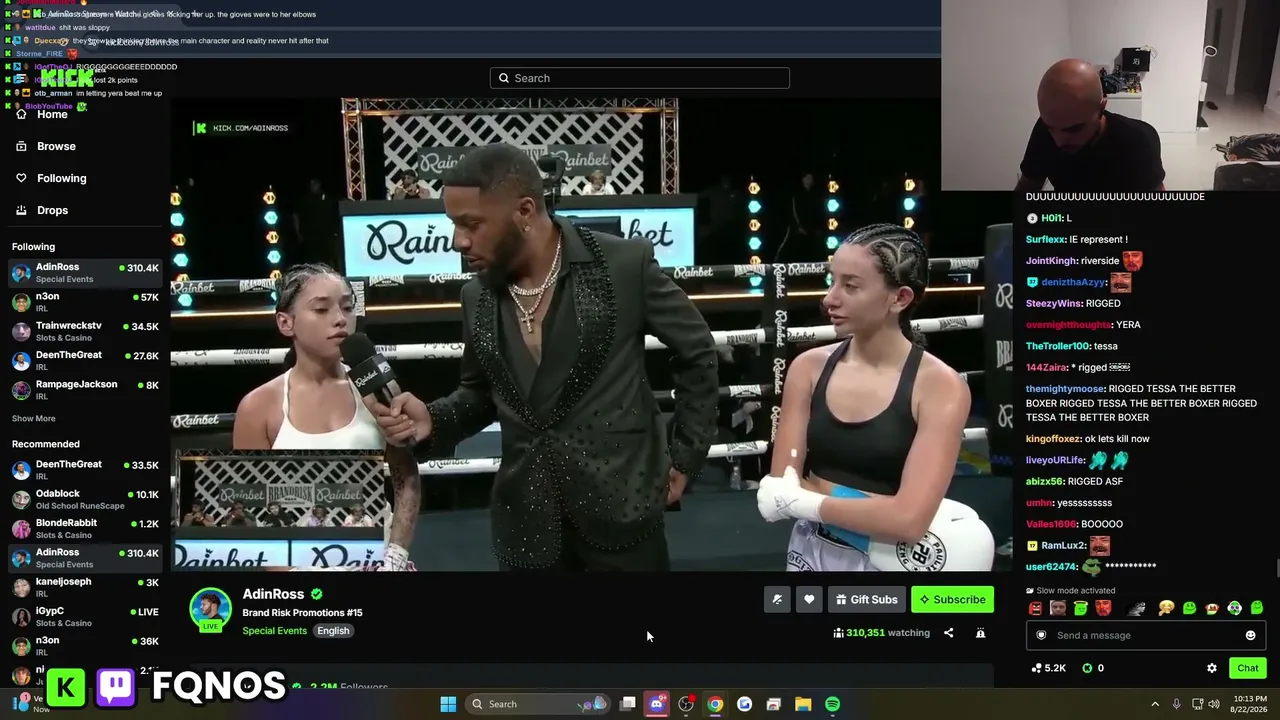This screenshot has width=1280, height=720.
Task: Pick the angry red face emote
Action: coord(1035,608)
